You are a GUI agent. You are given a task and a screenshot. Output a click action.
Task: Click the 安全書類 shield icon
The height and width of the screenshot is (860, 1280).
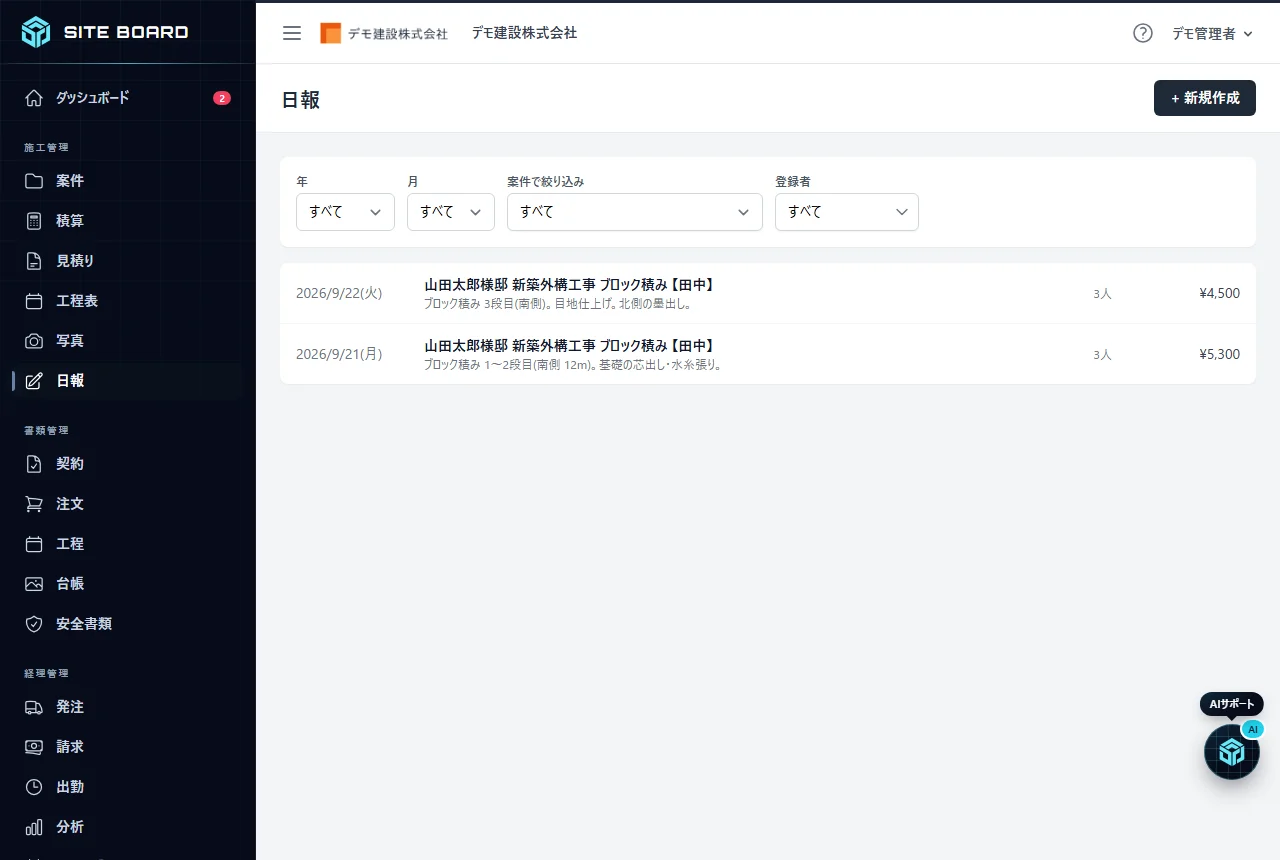click(x=34, y=624)
